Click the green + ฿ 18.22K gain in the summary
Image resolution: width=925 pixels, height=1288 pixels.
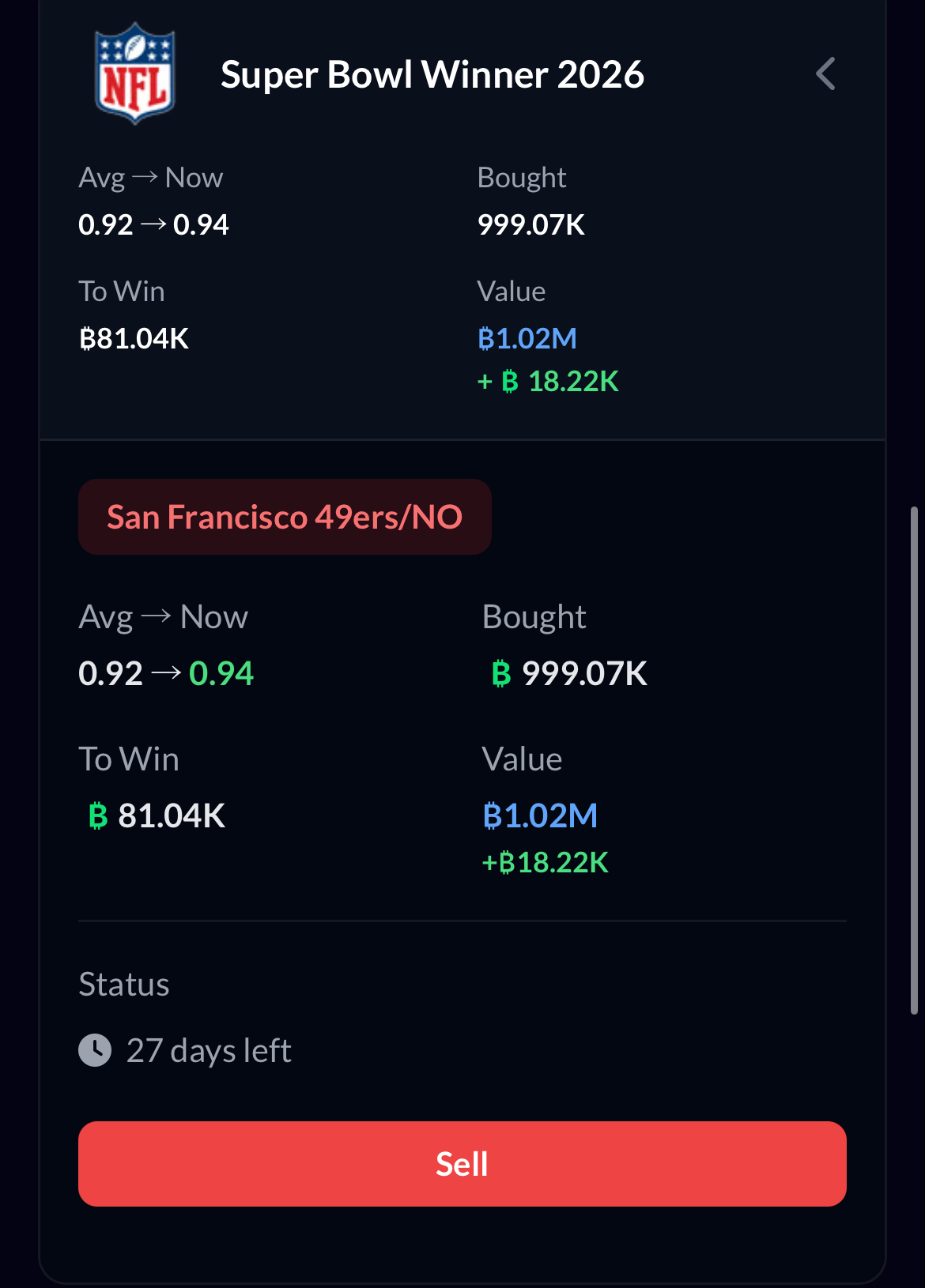pyautogui.click(x=548, y=382)
